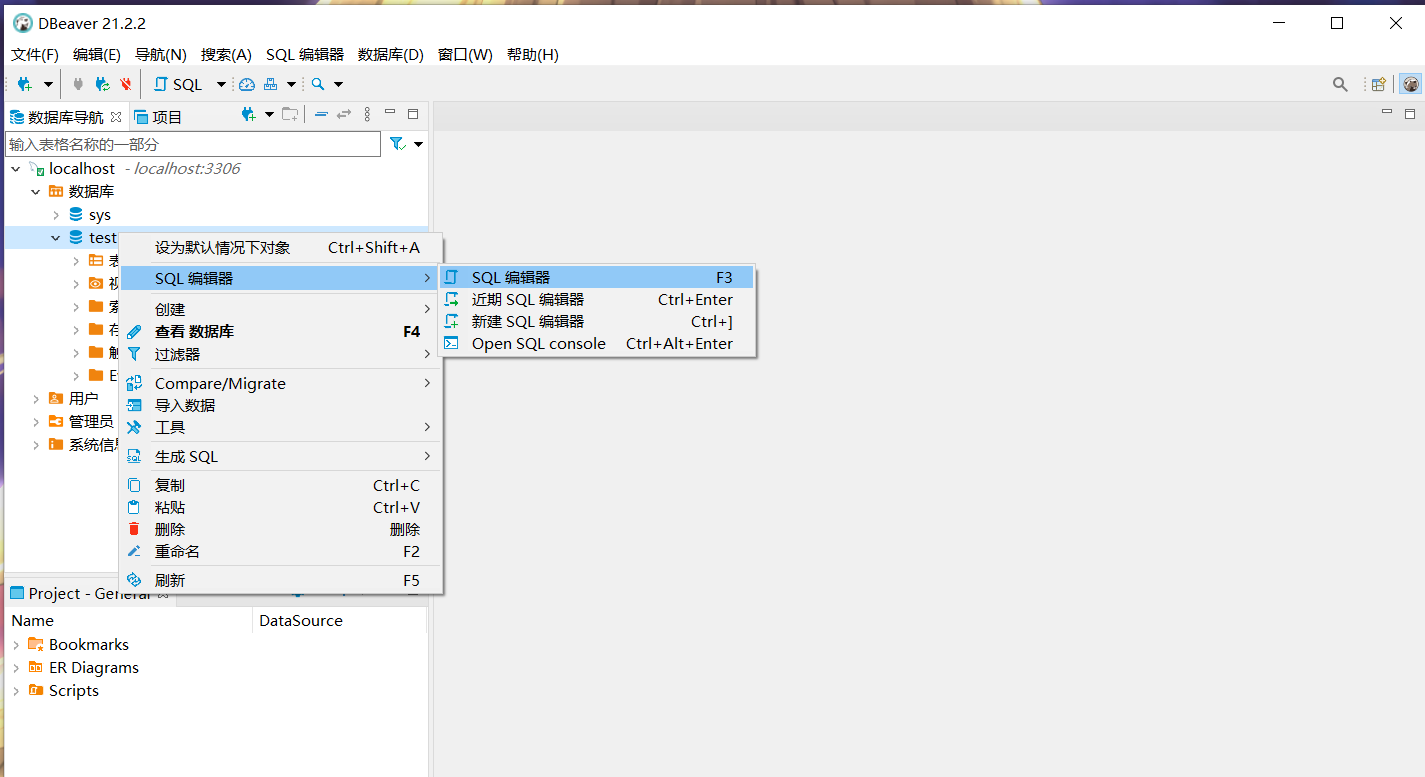Click the filter funnel icon beside search box
The width and height of the screenshot is (1425, 777).
[x=397, y=144]
